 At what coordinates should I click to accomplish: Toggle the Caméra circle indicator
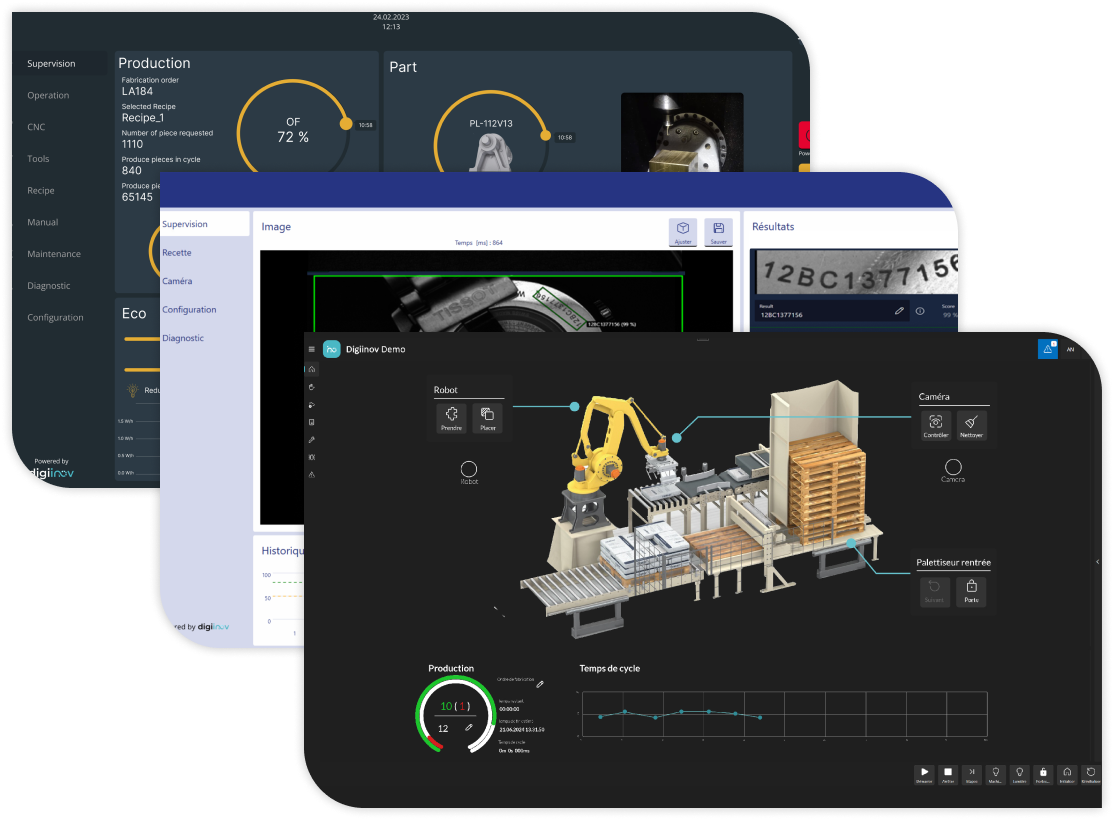tap(953, 467)
